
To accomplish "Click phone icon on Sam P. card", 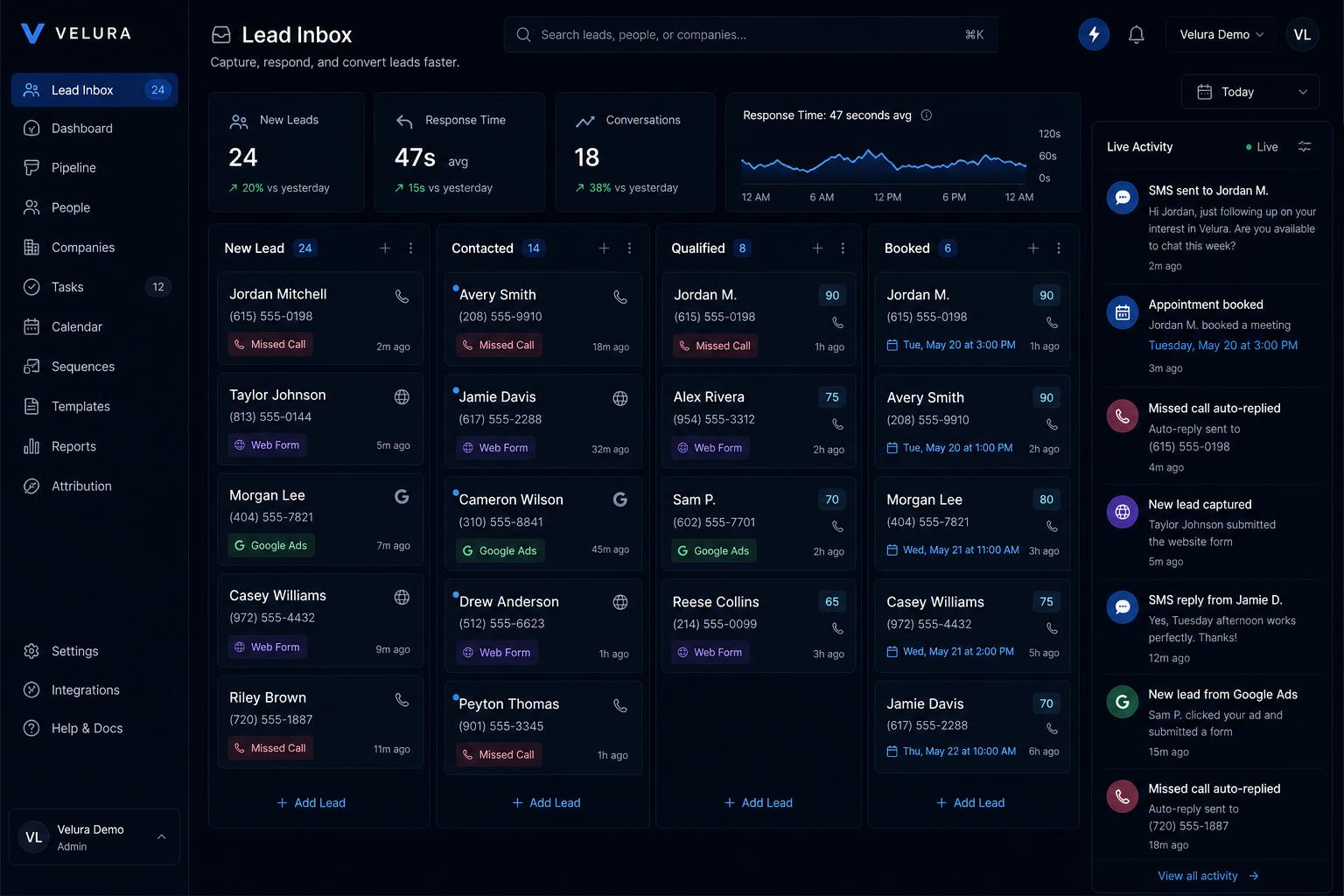I will [x=837, y=527].
